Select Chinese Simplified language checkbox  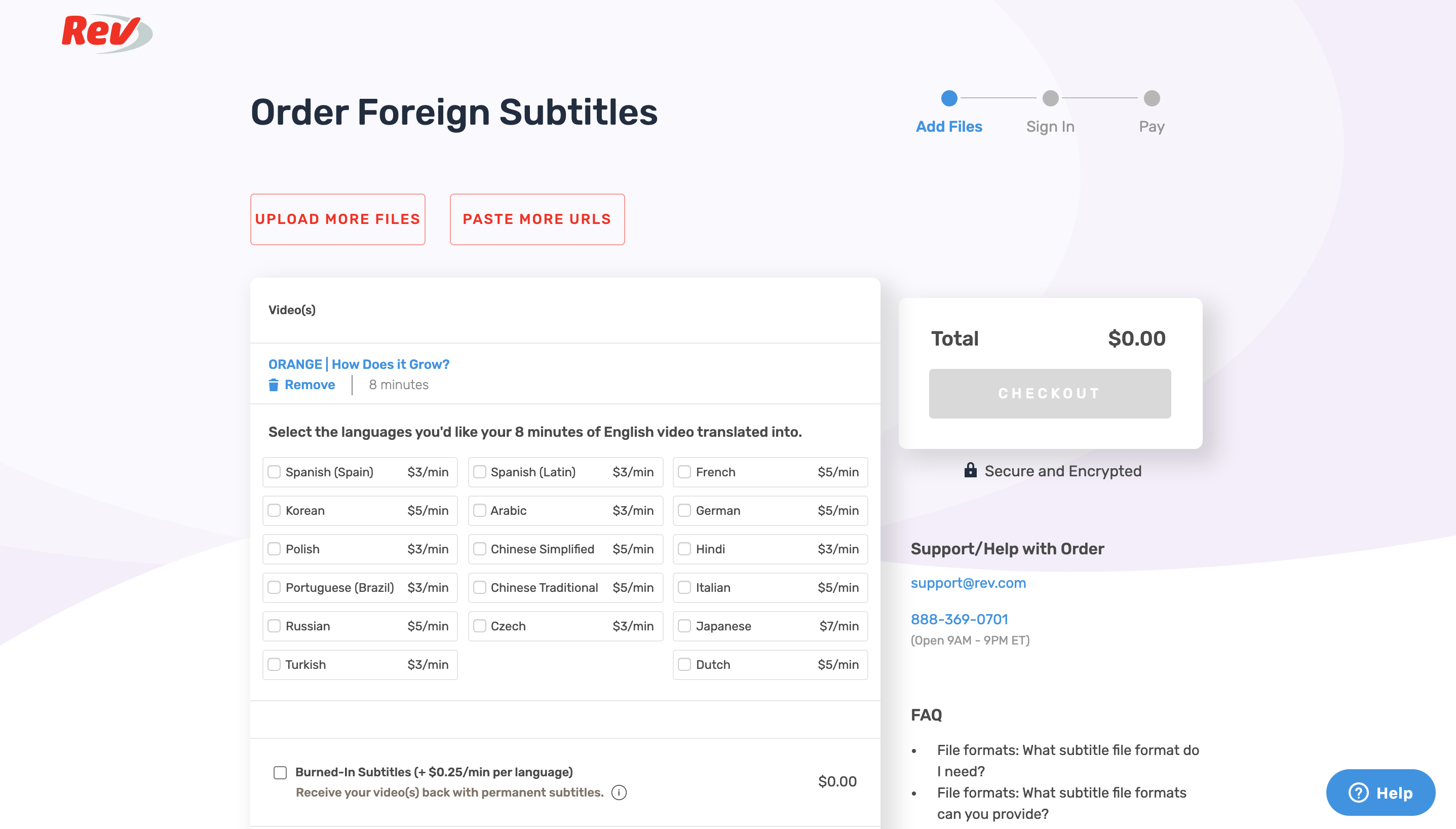point(480,549)
